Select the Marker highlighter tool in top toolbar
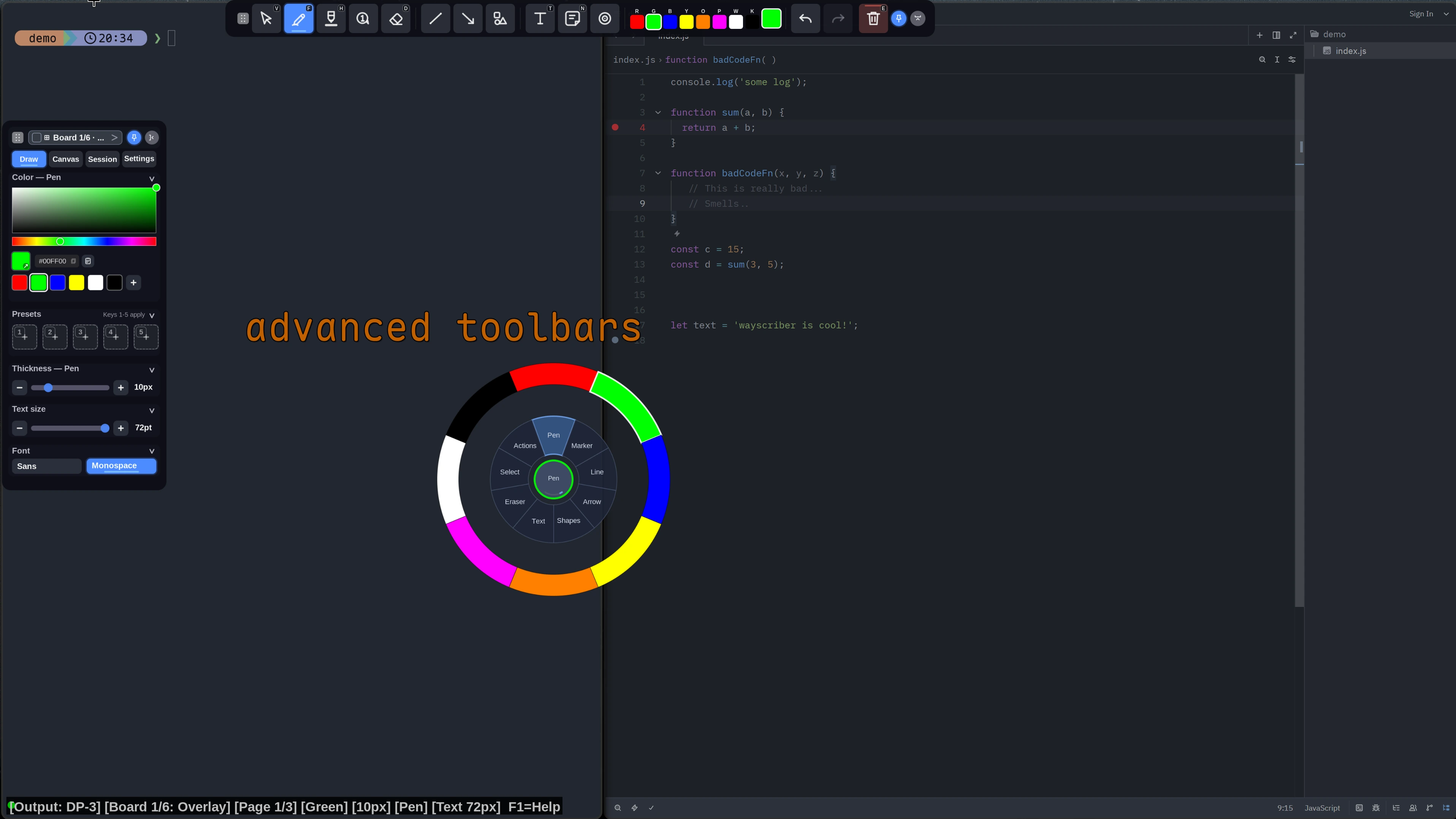The width and height of the screenshot is (1456, 819). tap(331, 19)
